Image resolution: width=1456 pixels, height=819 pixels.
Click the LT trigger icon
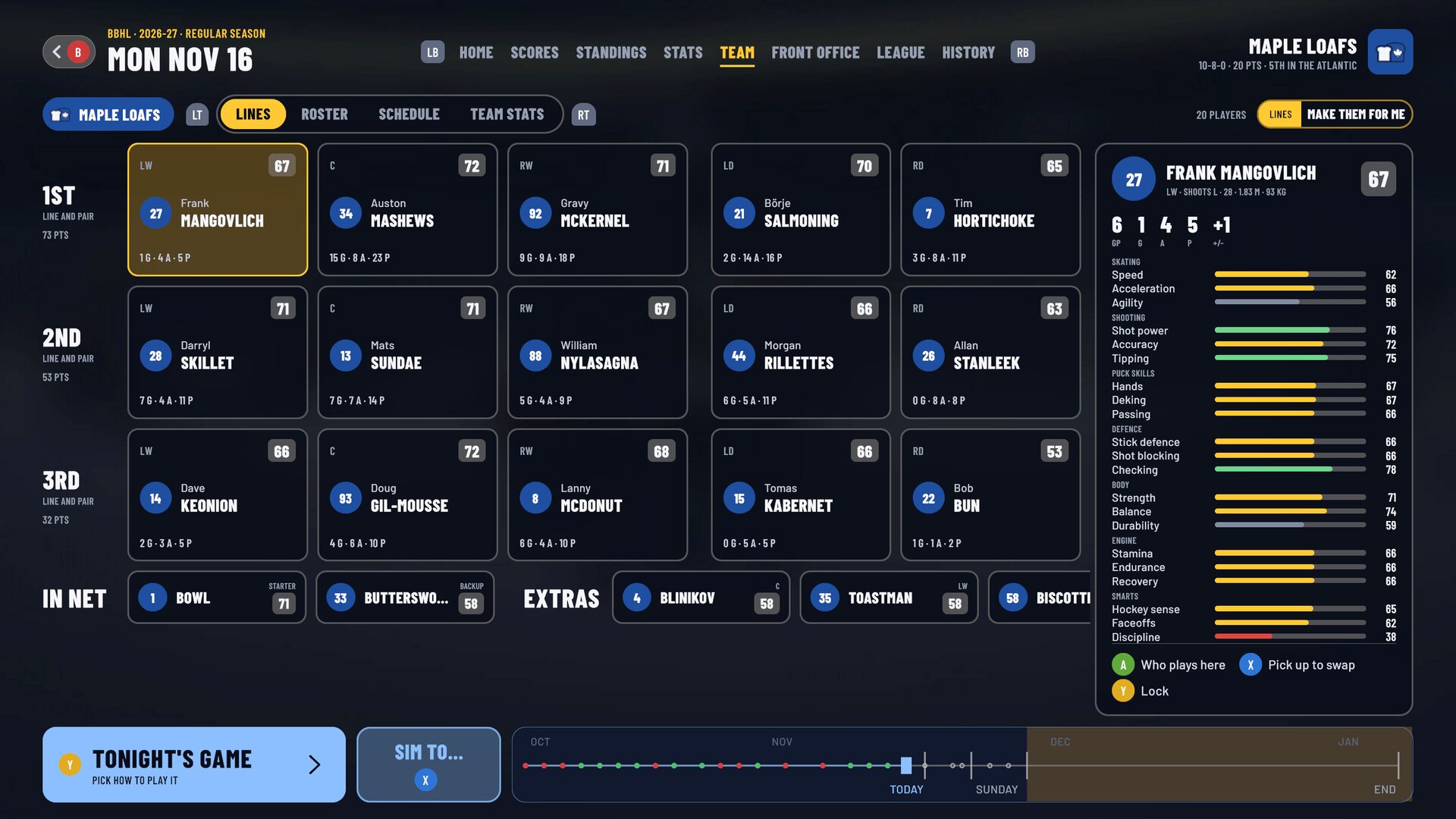click(x=197, y=115)
